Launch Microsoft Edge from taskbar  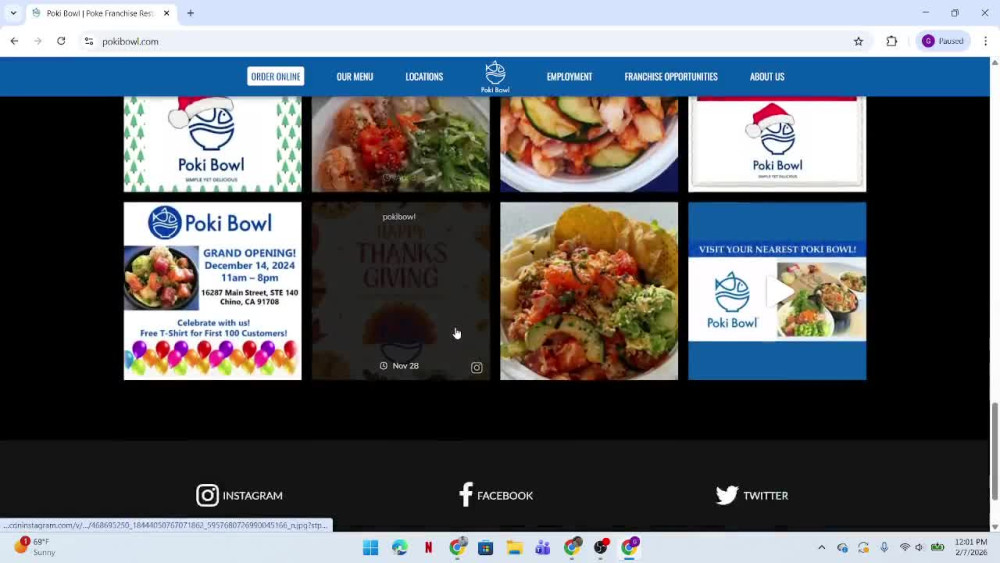[400, 547]
